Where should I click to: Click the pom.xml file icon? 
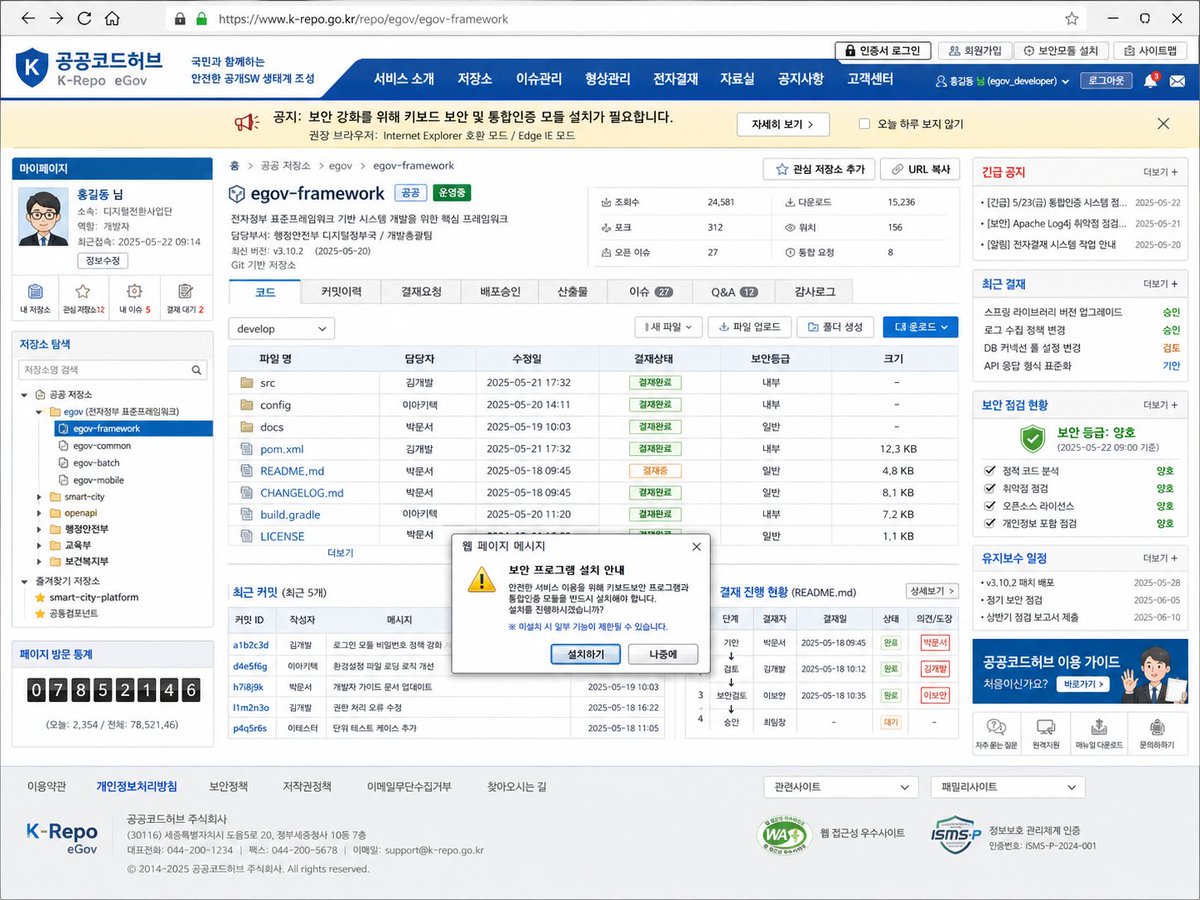(x=247, y=449)
